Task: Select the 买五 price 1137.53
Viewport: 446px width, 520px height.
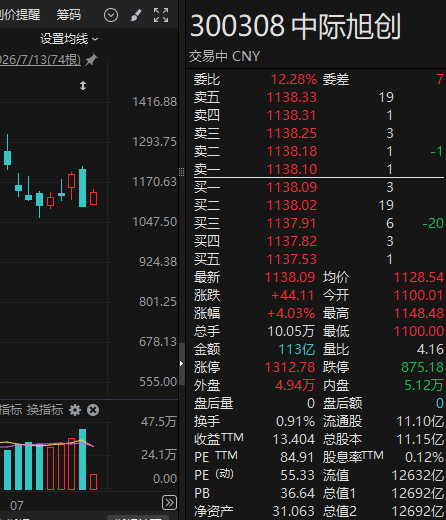Action: 292,259
